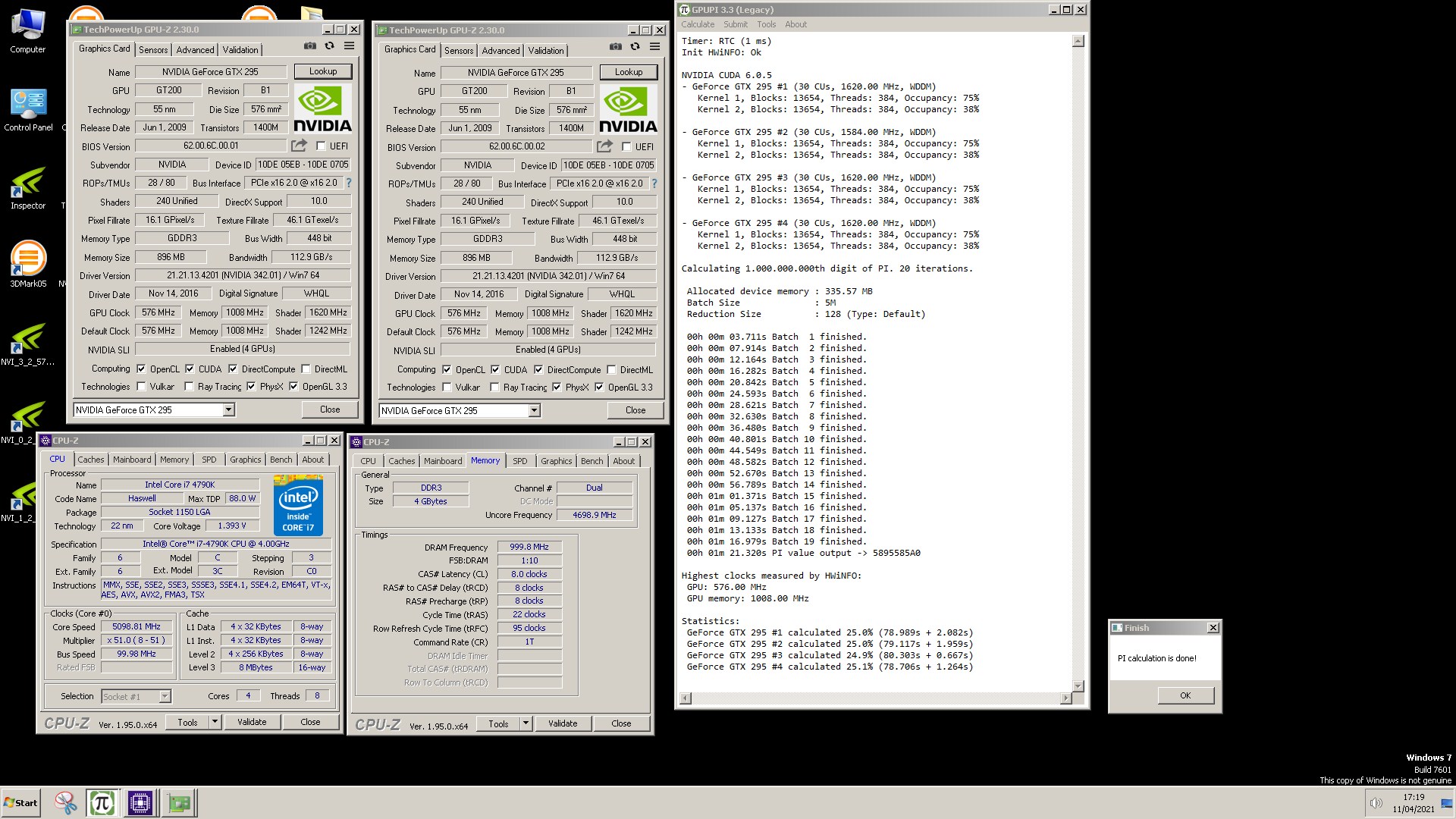Click GPUPI vertical scrollbar down arrow
Image resolution: width=1456 pixels, height=819 pixels.
(x=1078, y=686)
